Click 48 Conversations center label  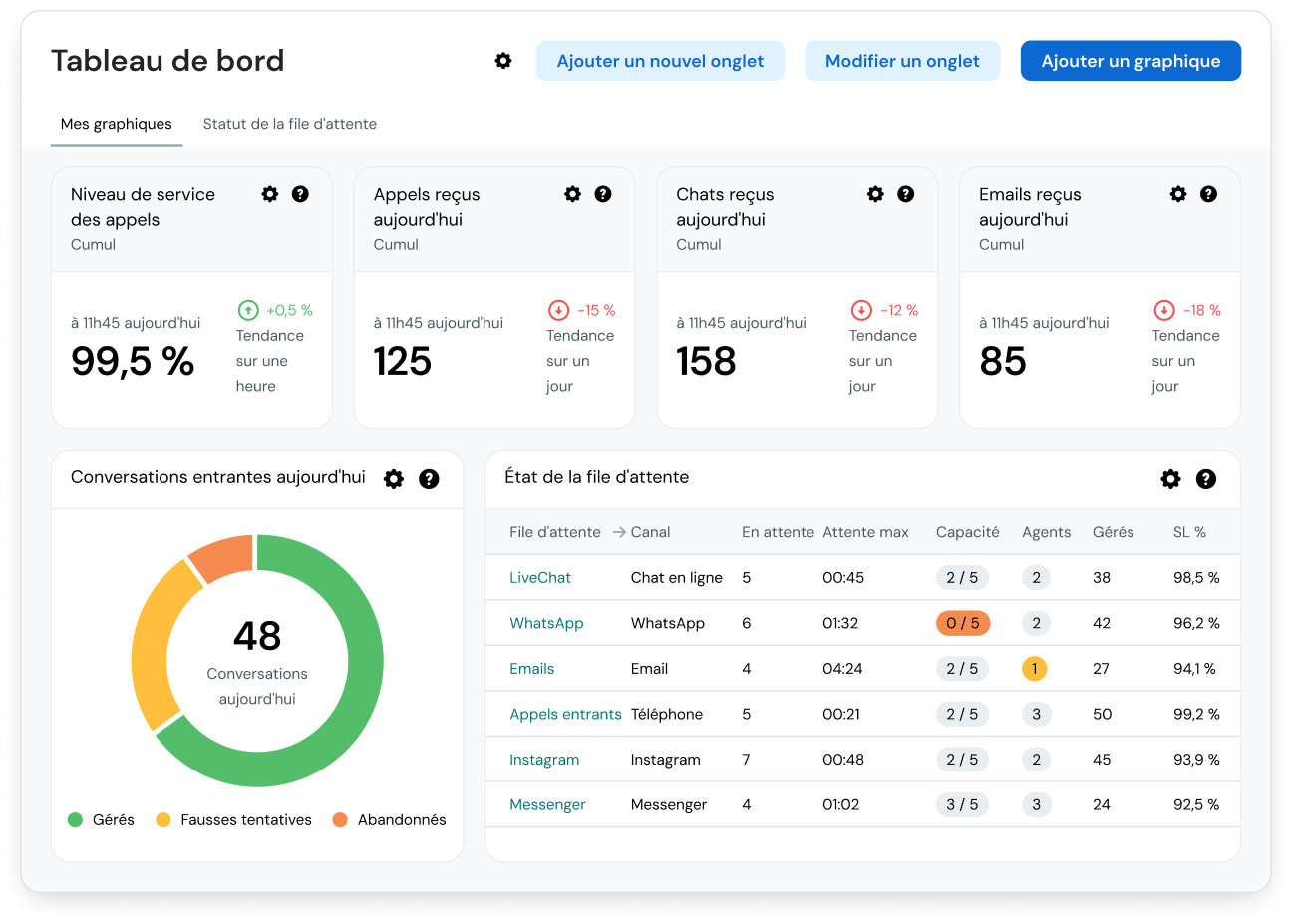[x=257, y=636]
